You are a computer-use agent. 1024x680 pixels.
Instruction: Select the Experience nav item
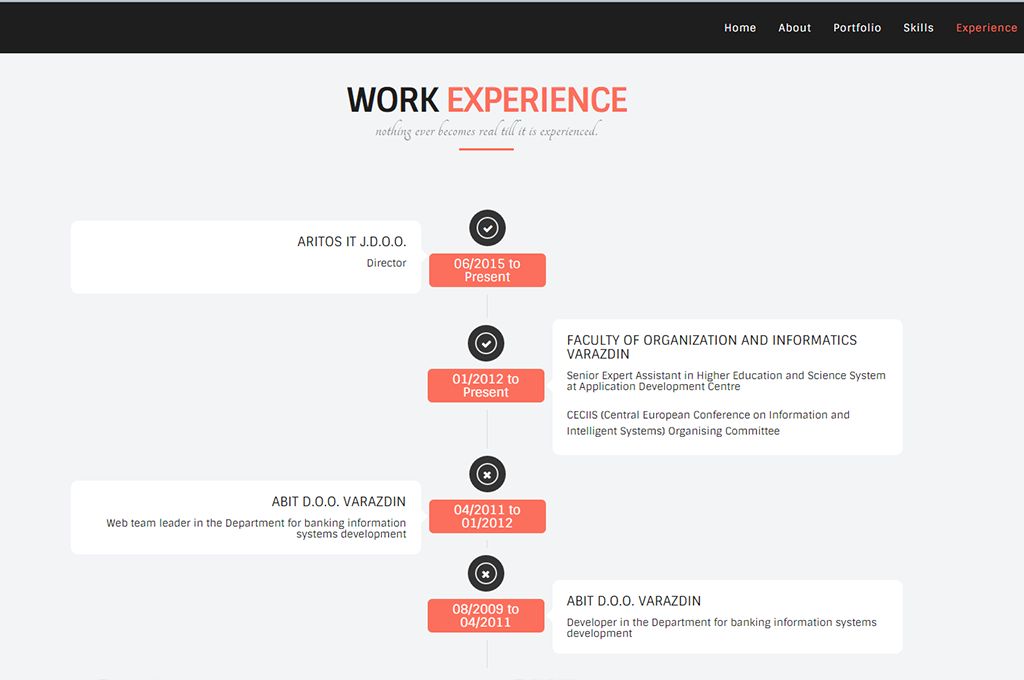986,28
